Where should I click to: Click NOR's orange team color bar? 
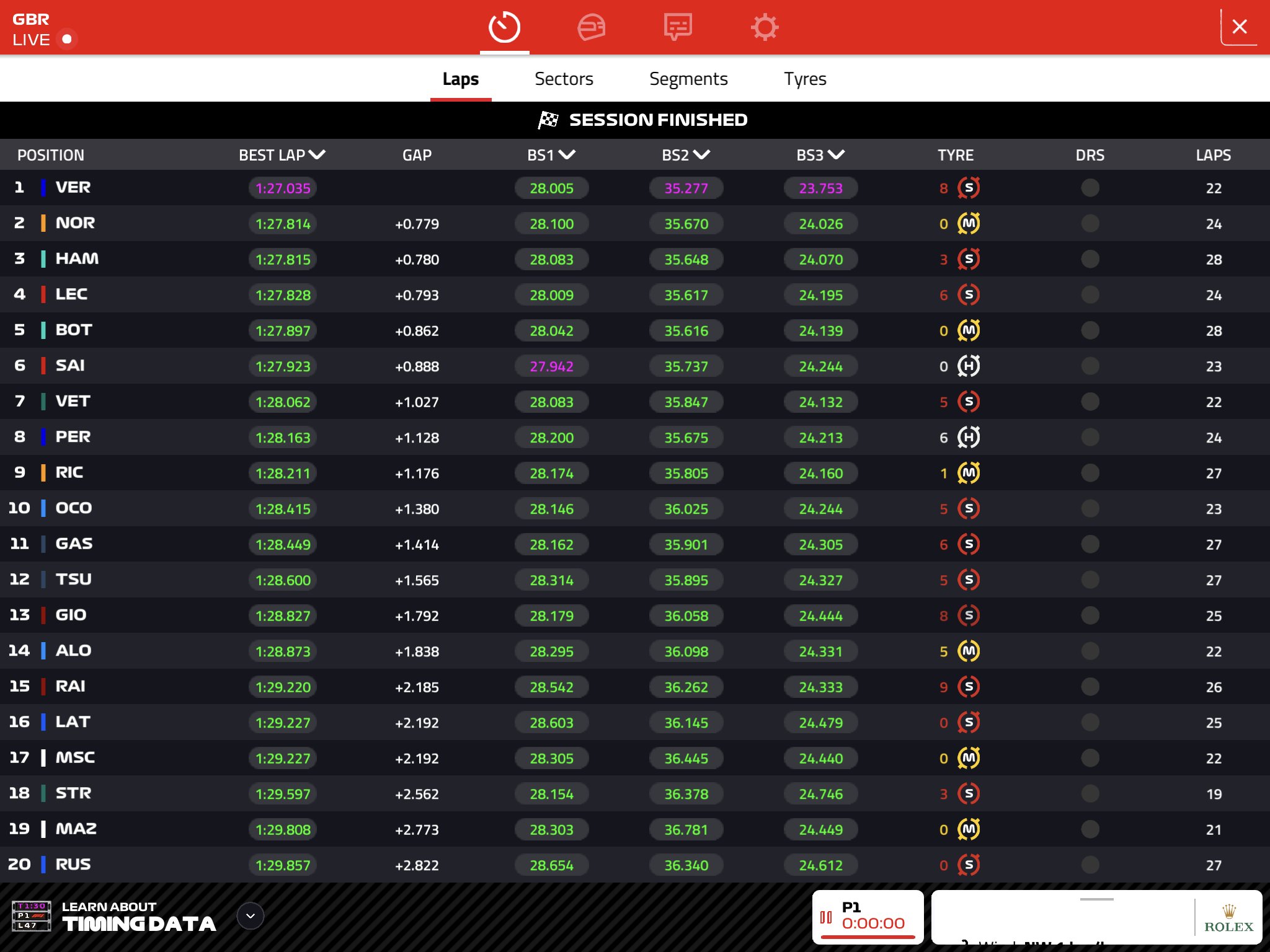tap(43, 223)
